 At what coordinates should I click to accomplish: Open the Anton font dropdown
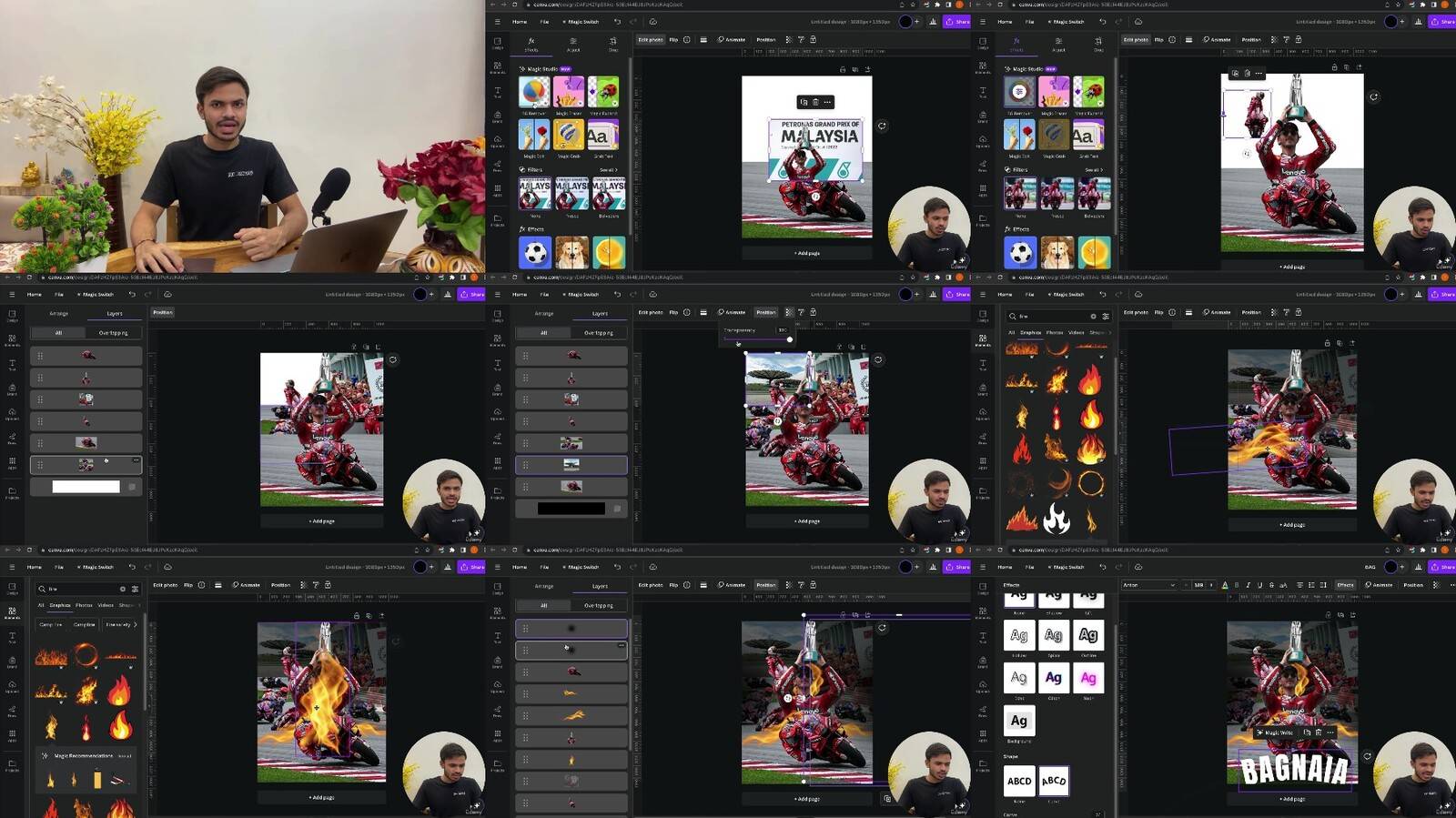coord(1148,585)
